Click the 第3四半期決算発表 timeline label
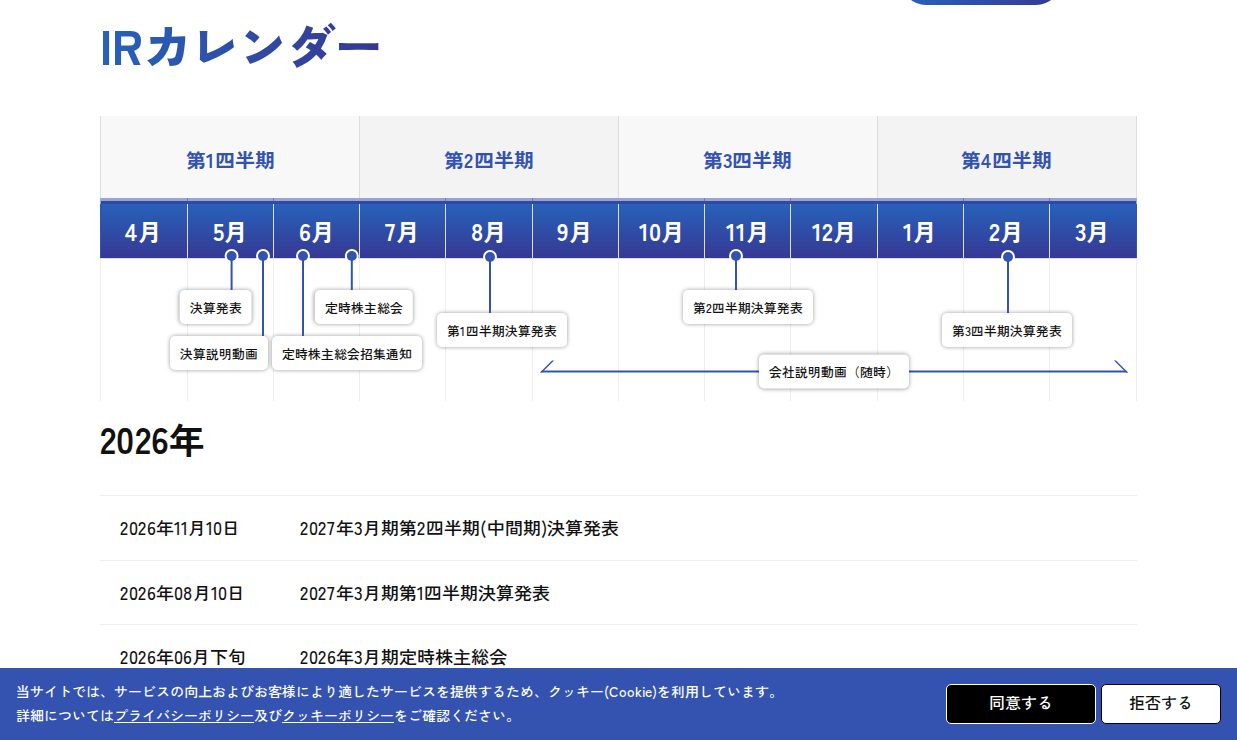 click(1007, 331)
